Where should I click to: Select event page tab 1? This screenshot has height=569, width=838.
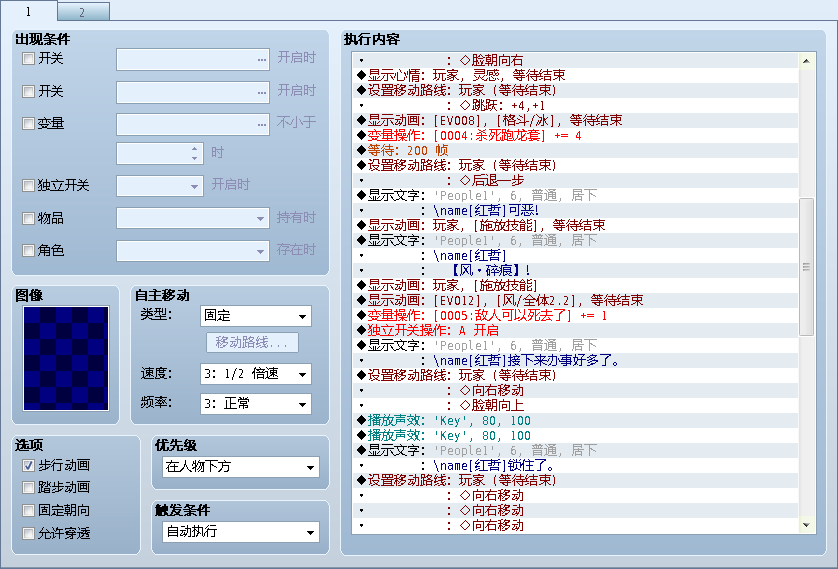[28, 11]
